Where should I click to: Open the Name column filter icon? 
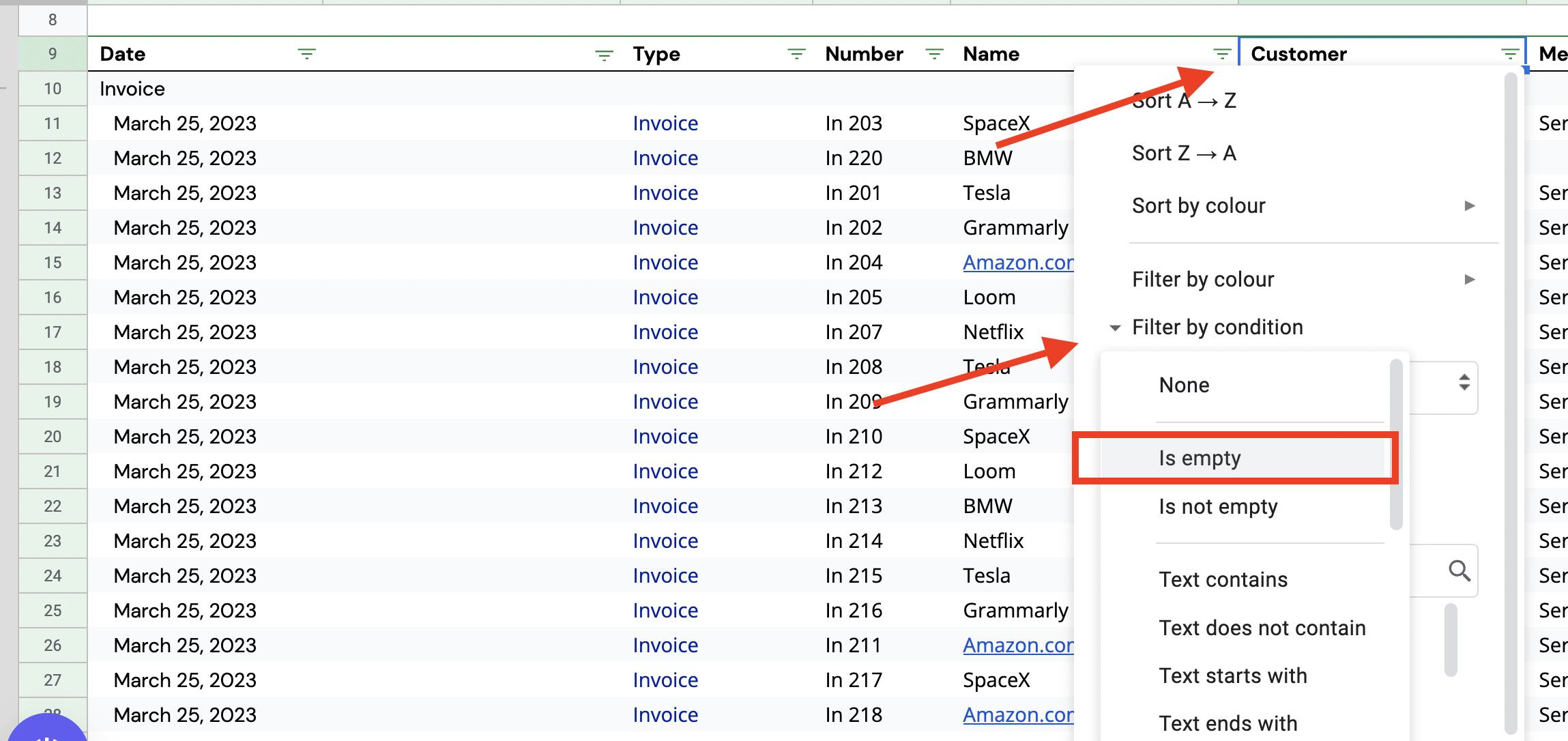pyautogui.click(x=1222, y=54)
